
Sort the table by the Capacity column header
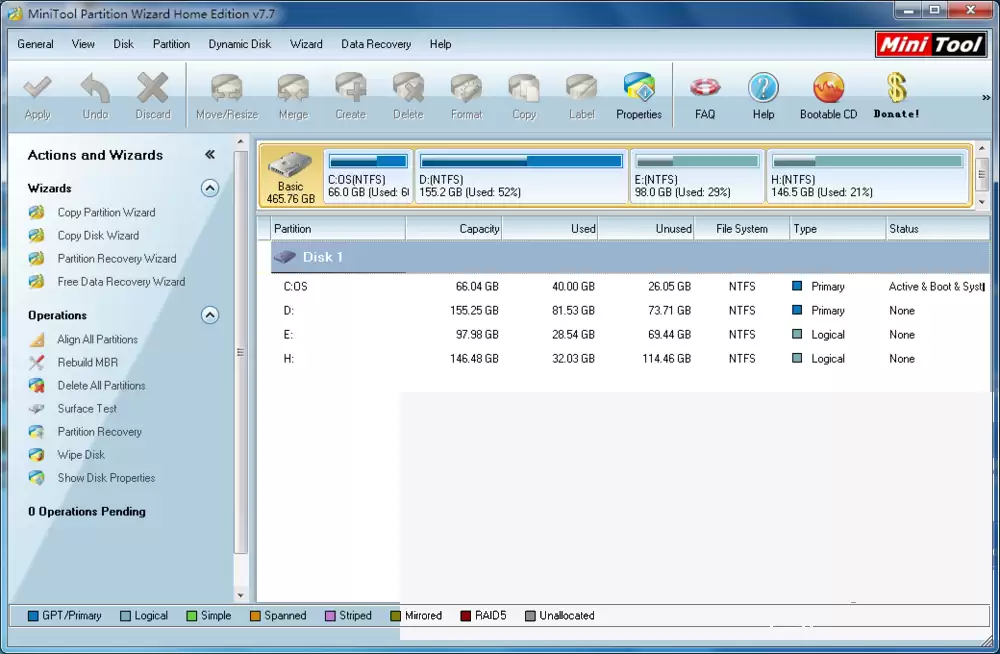[x=453, y=229]
